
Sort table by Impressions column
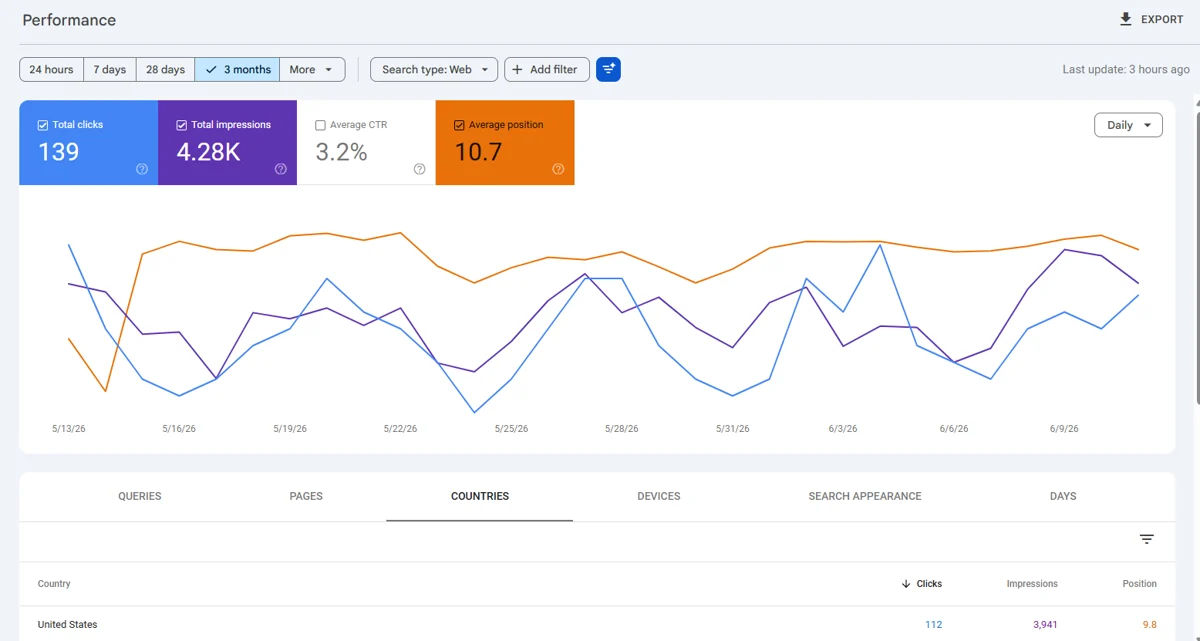tap(1032, 583)
